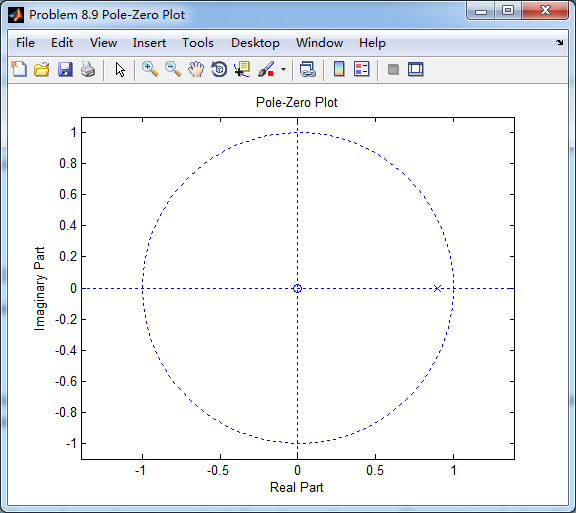Viewport: 576px width, 513px height.
Task: Activate the Edit Plot arrow tool
Action: coord(120,69)
